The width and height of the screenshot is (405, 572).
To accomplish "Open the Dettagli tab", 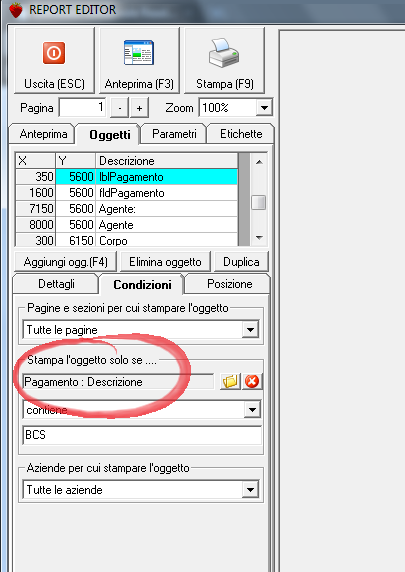I will 56,284.
